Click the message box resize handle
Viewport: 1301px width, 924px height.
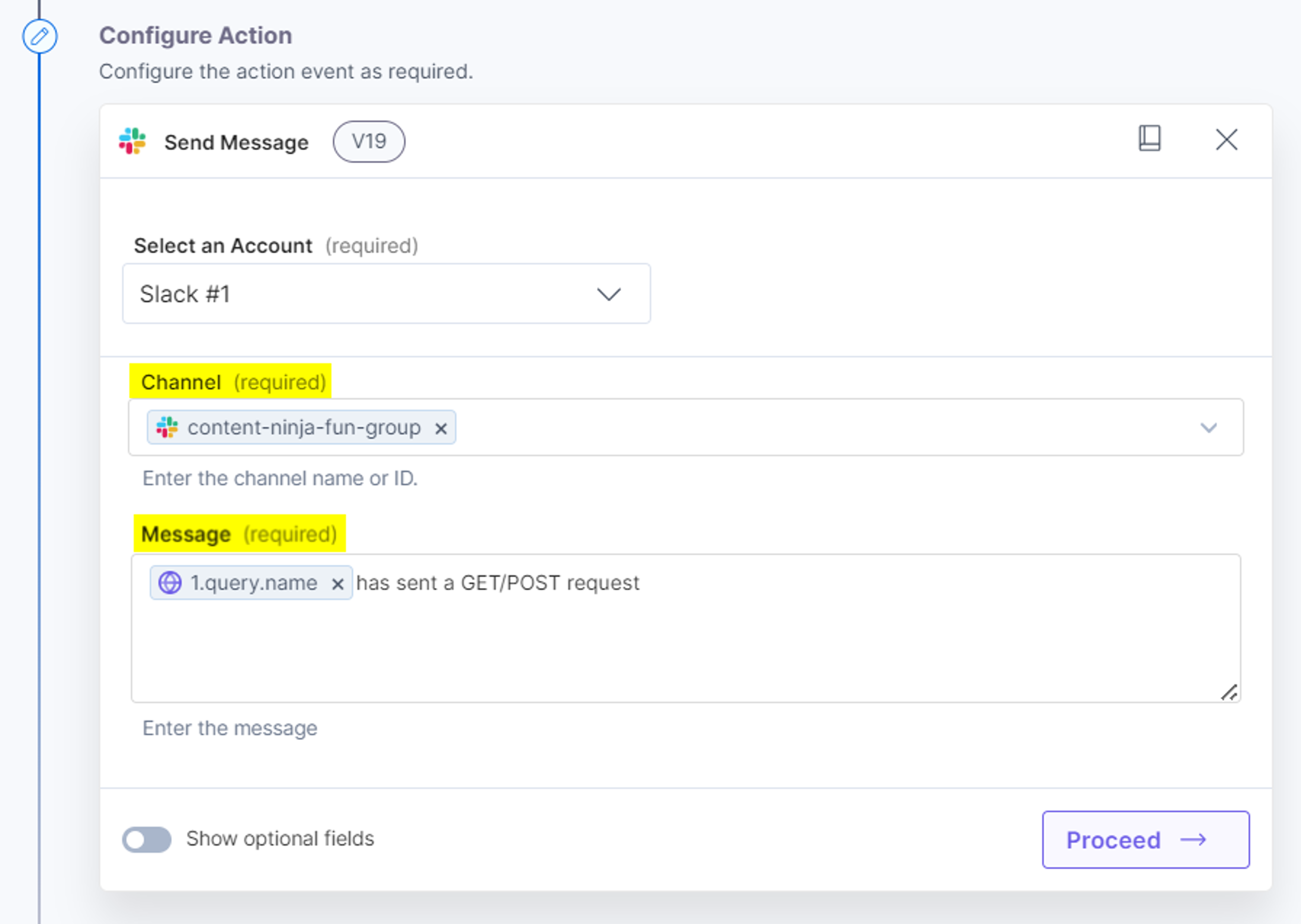1229,692
